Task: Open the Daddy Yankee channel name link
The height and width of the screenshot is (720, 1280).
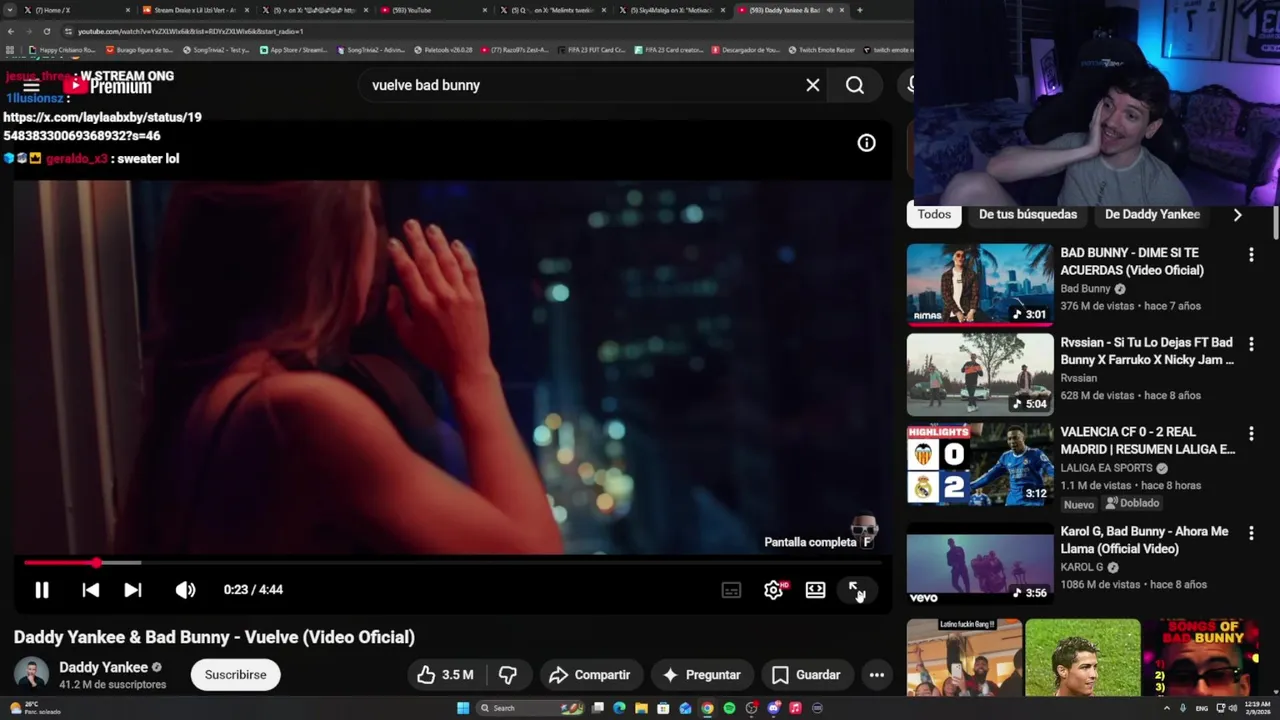Action: 103,667
